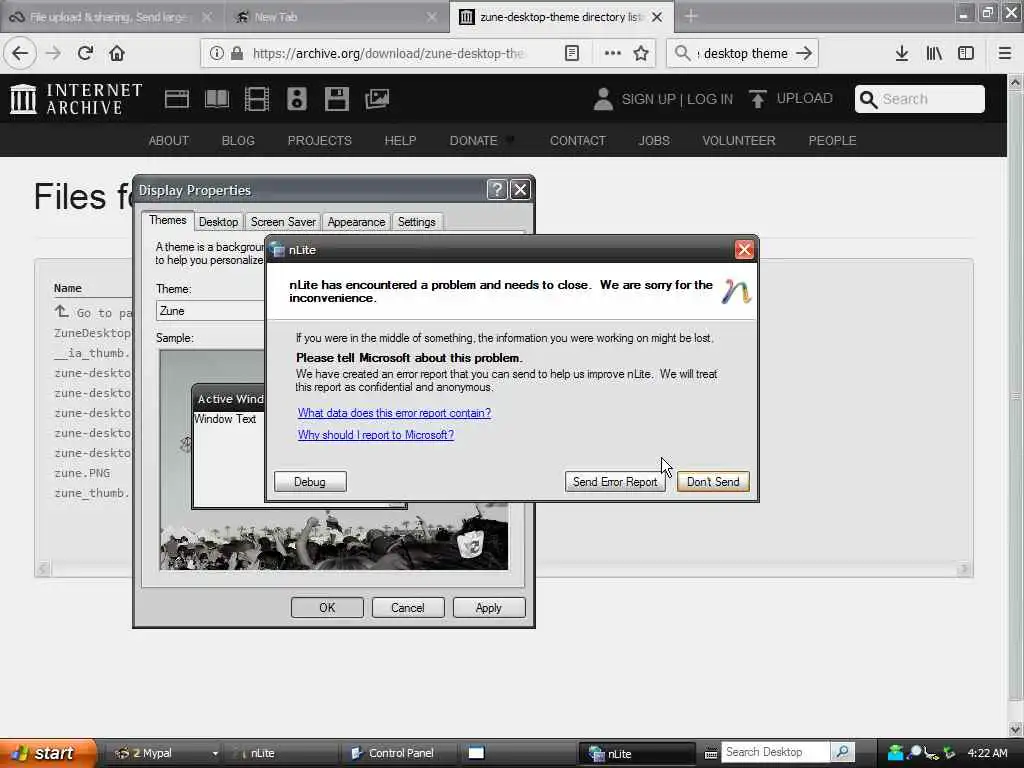Close the nLite error dialog
1024x768 pixels.
coord(744,249)
